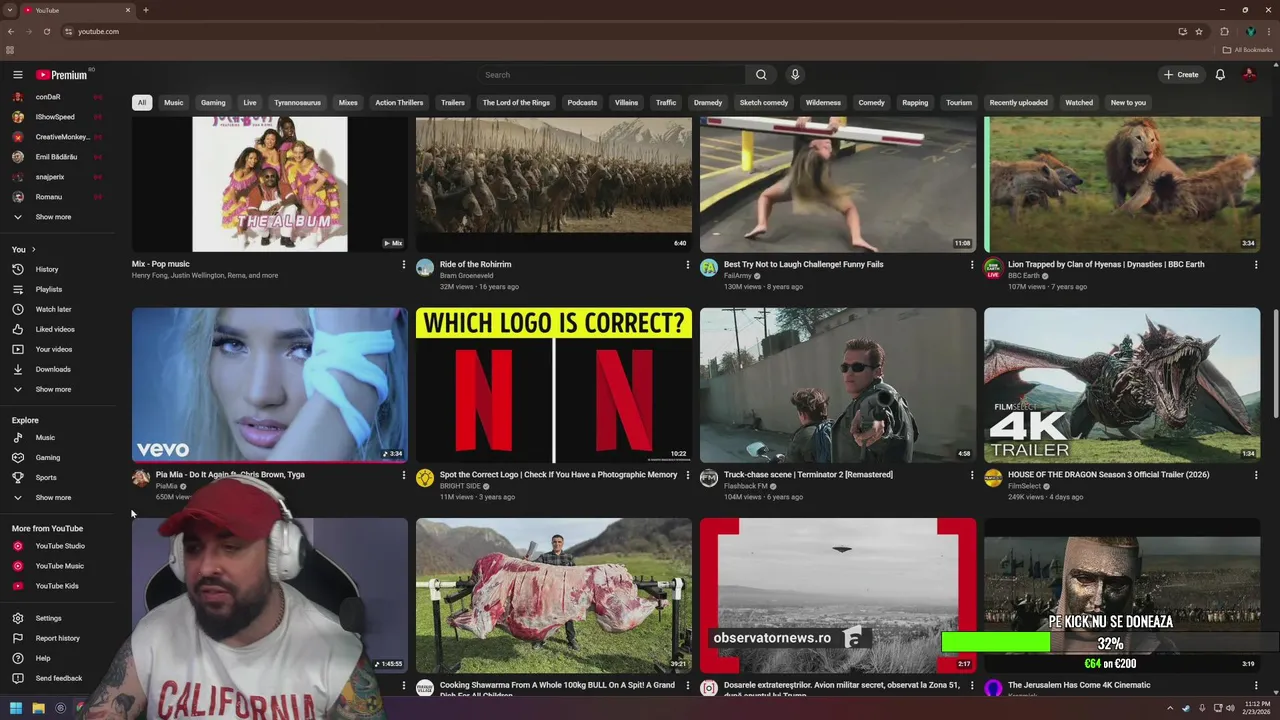Open the notifications bell

pyautogui.click(x=1220, y=75)
